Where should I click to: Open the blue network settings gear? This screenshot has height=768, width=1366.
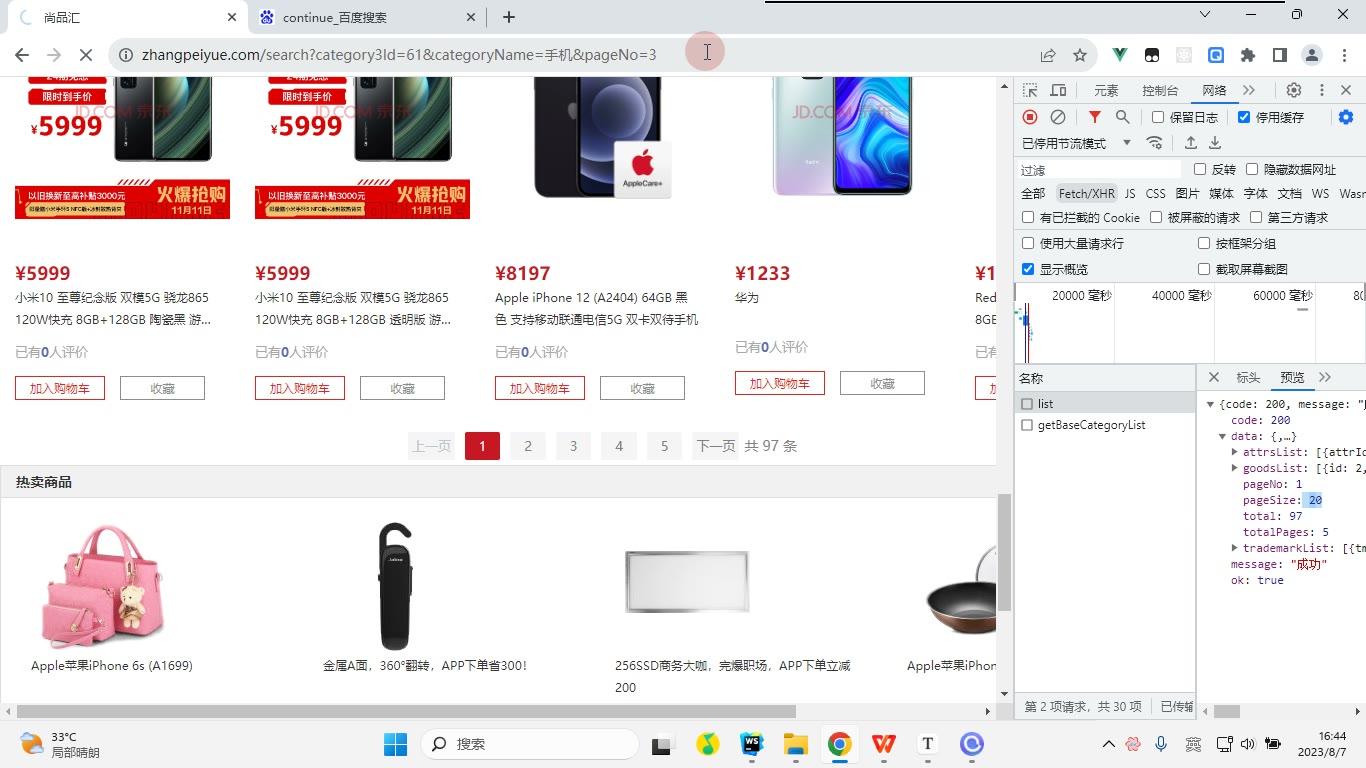coord(1346,117)
